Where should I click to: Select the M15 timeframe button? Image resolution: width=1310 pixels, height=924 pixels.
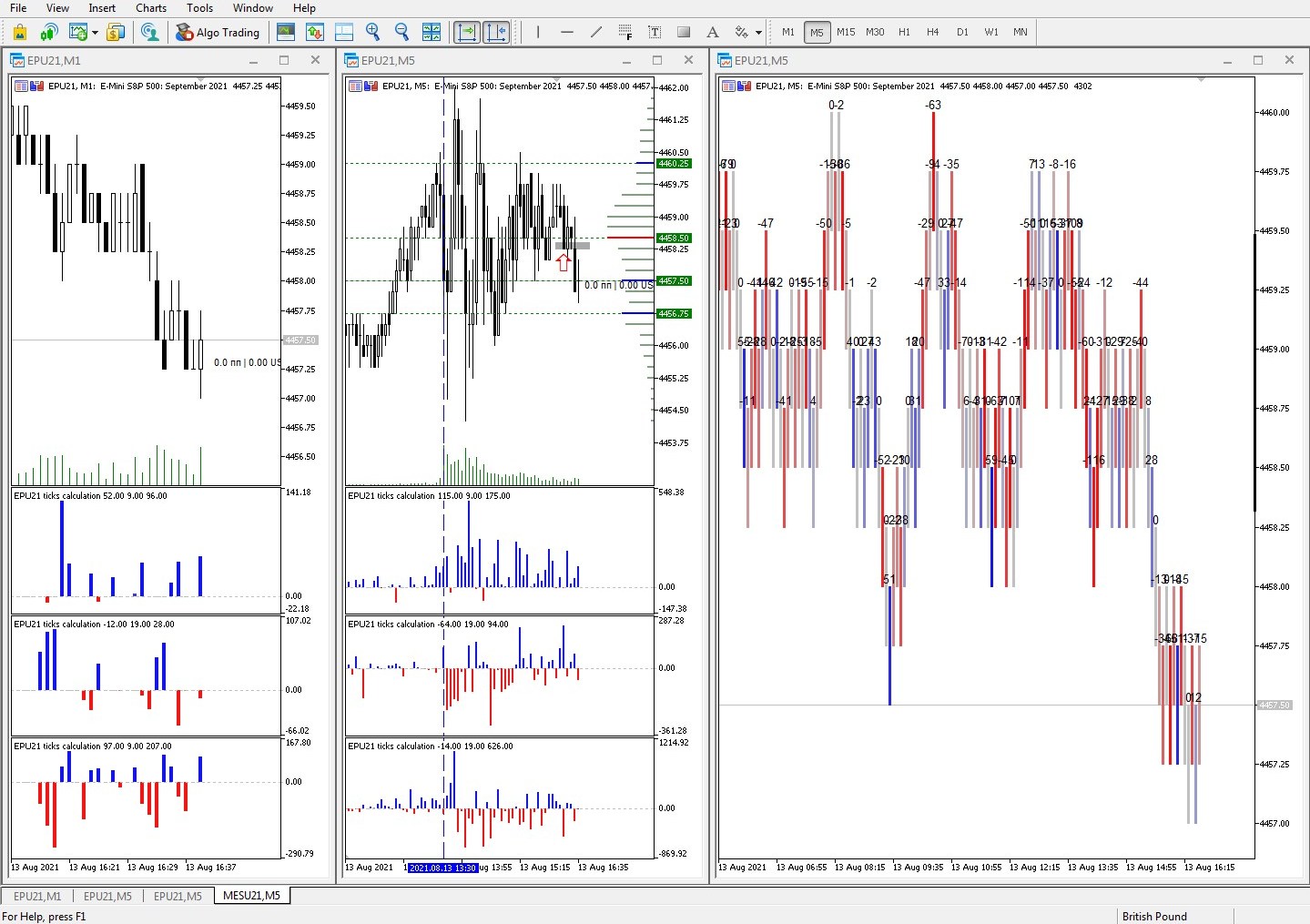pyautogui.click(x=846, y=32)
